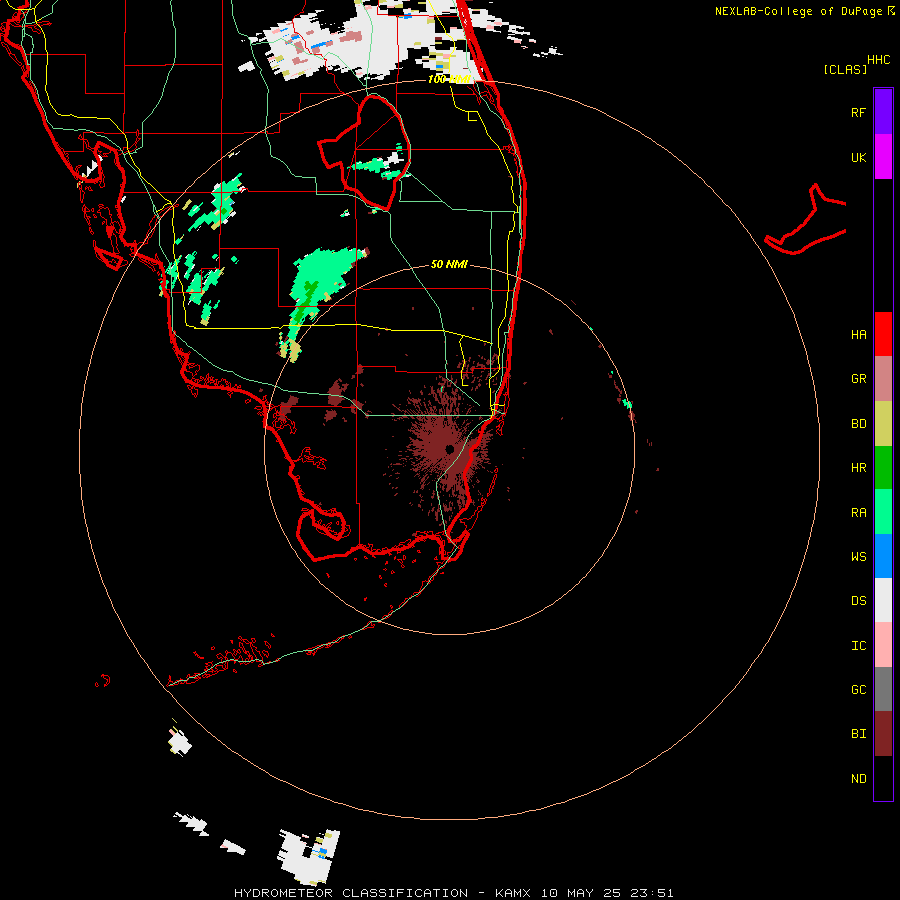This screenshot has width=900, height=900.
Task: Click the RA legend label
Action: [x=858, y=513]
